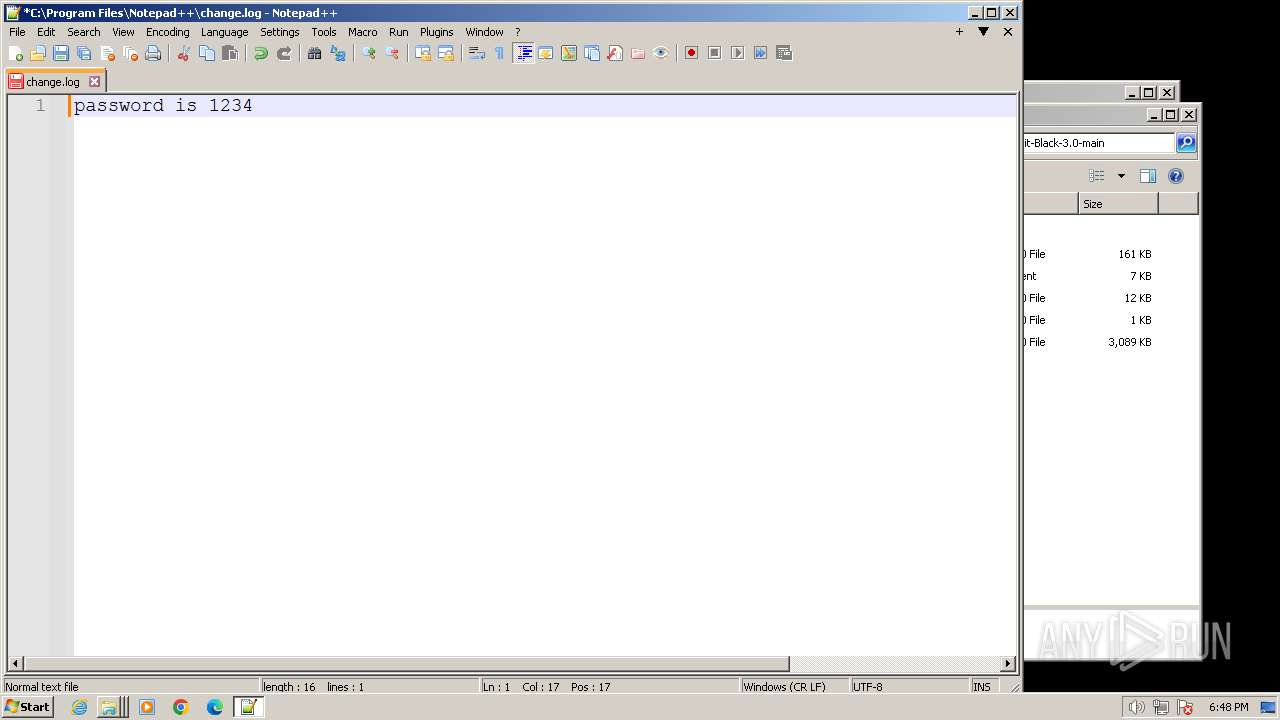The width and height of the screenshot is (1280, 720).
Task: Open the File menu
Action: [x=17, y=32]
